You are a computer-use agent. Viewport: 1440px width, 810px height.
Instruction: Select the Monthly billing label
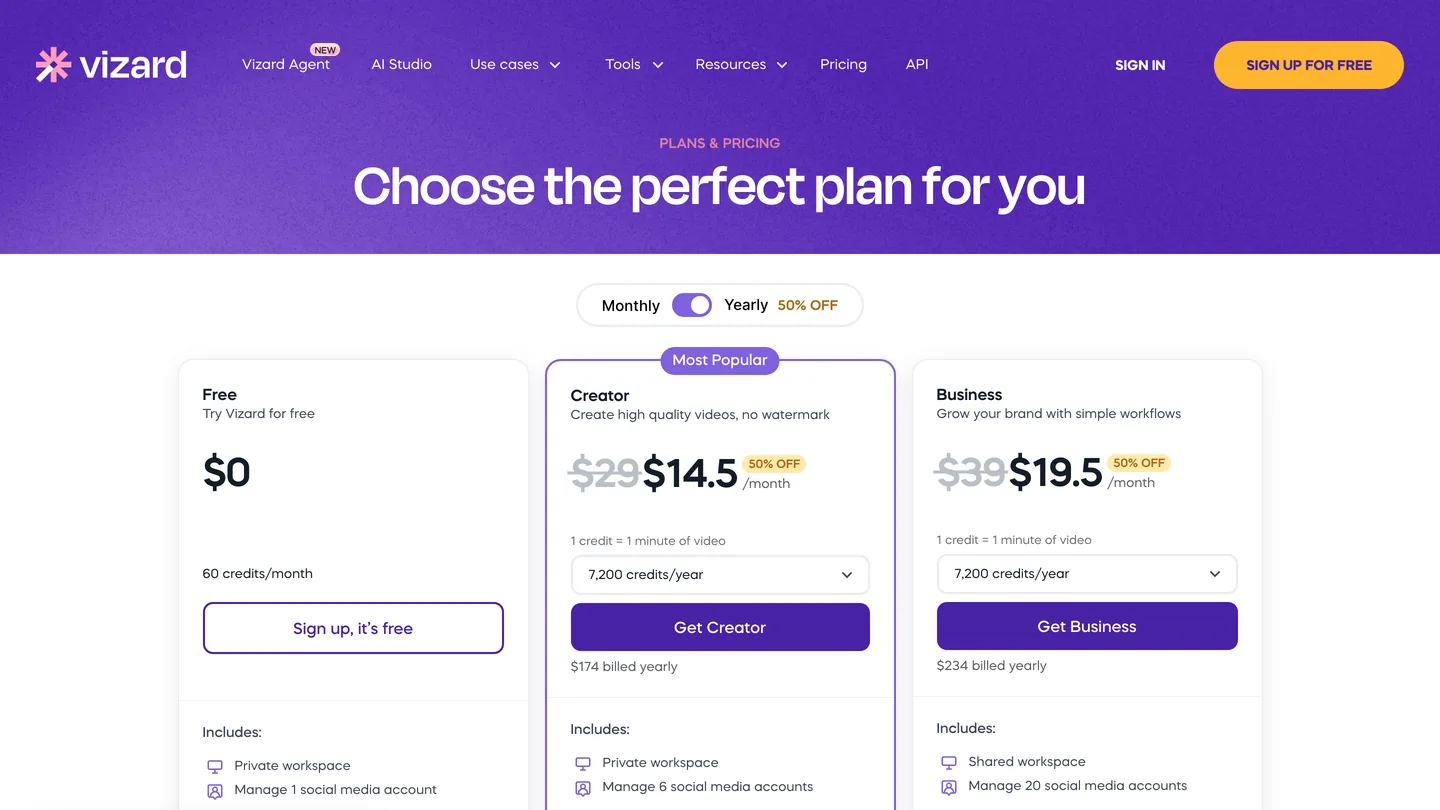(631, 306)
